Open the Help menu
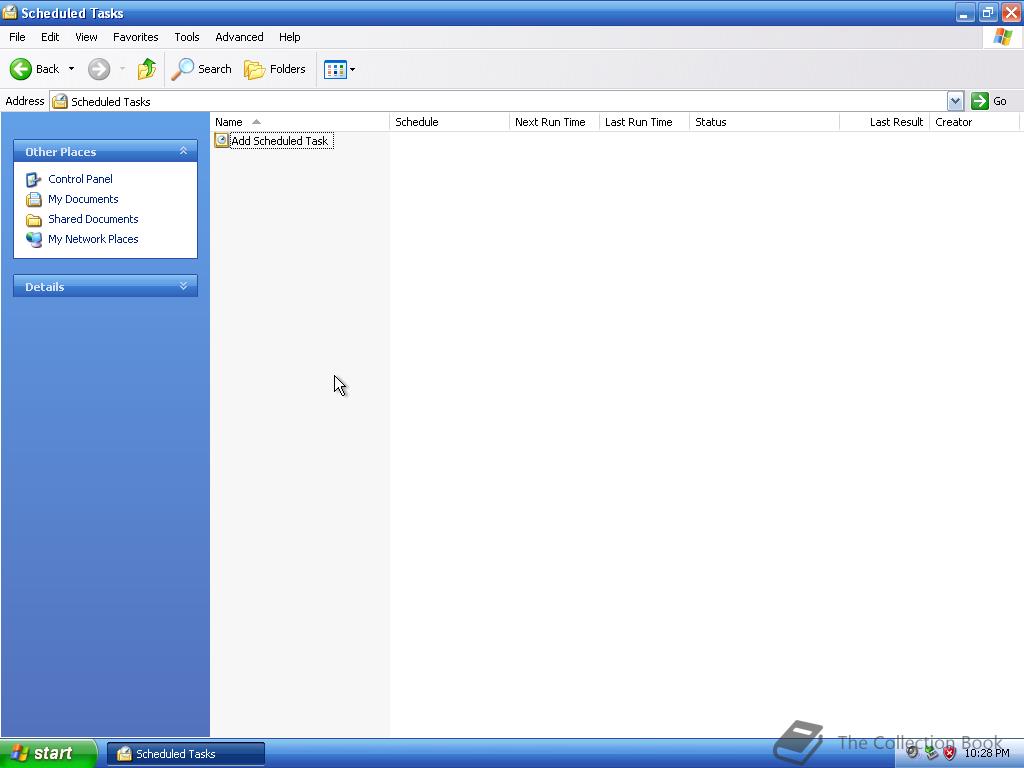This screenshot has height=768, width=1024. 289,37
